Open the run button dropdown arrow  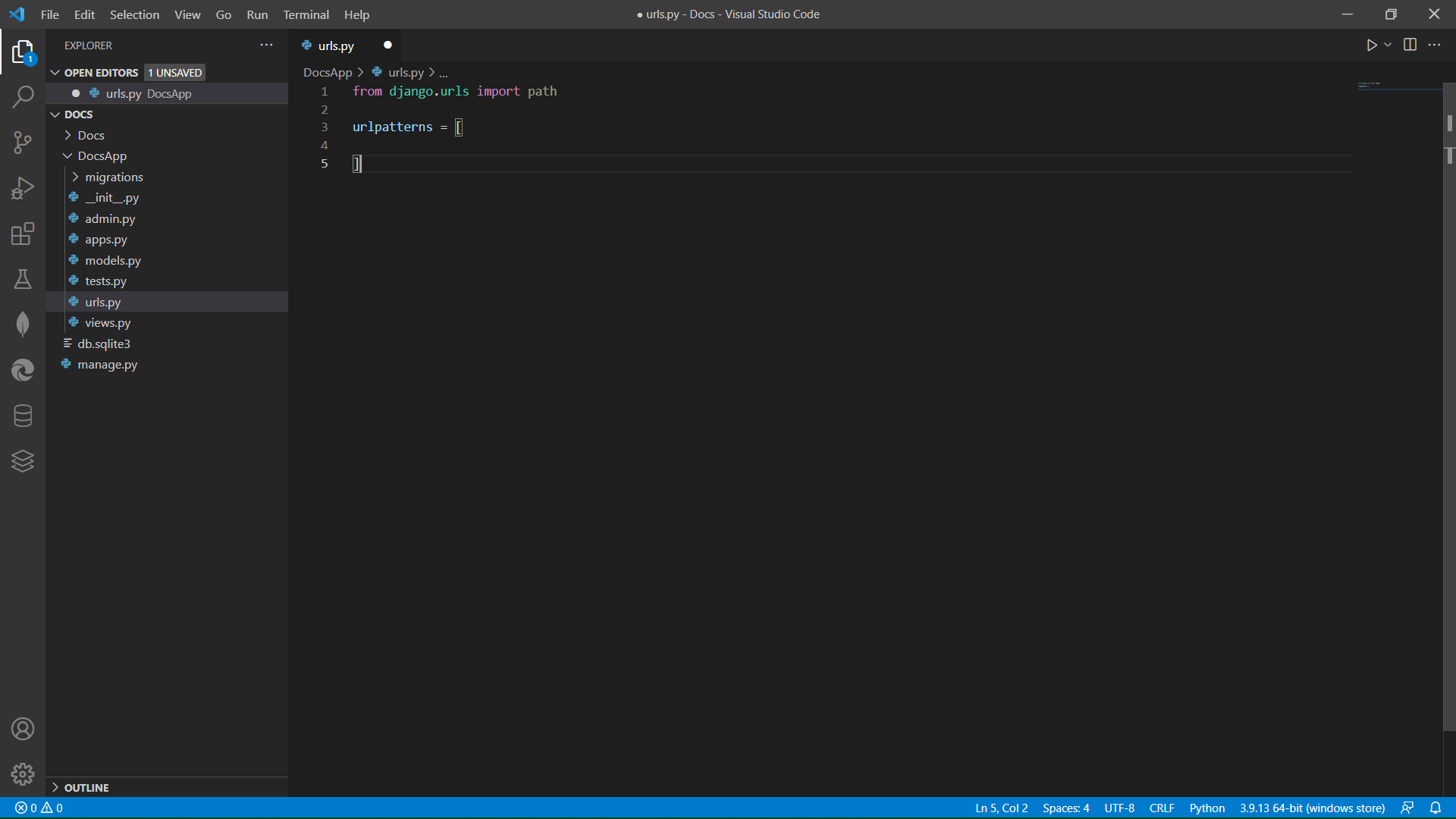[1388, 45]
